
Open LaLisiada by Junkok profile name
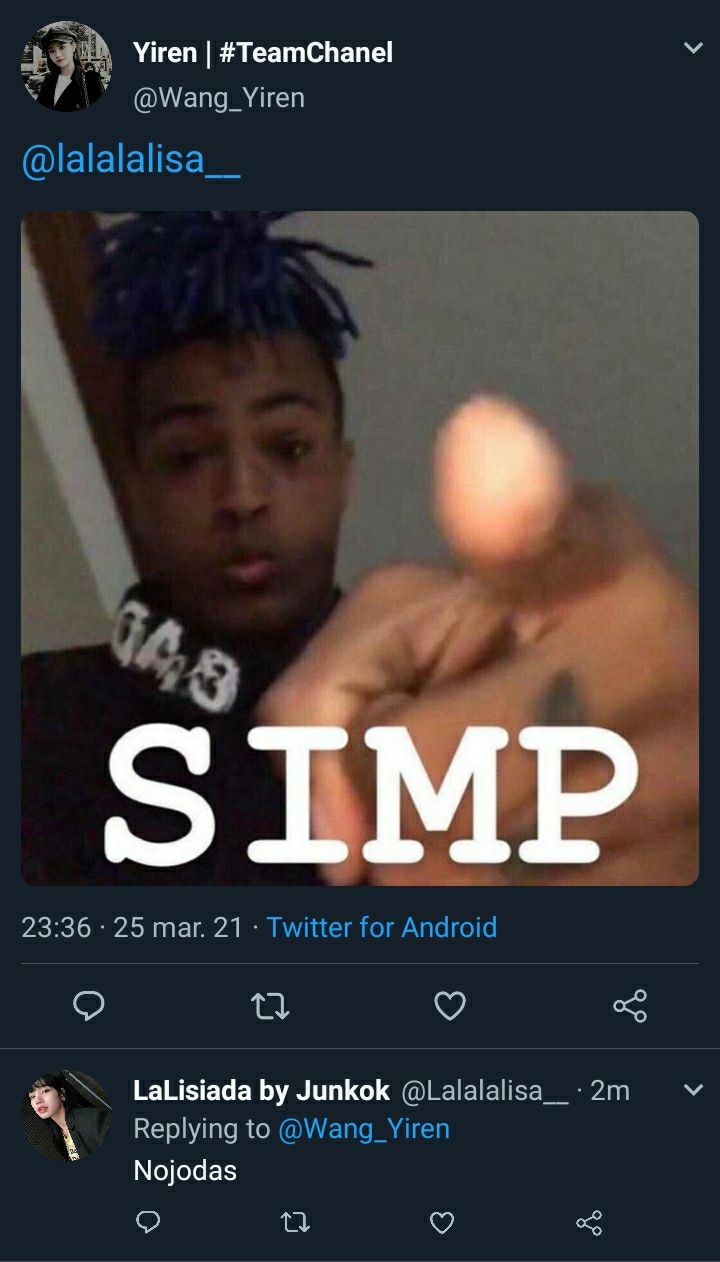click(262, 1091)
